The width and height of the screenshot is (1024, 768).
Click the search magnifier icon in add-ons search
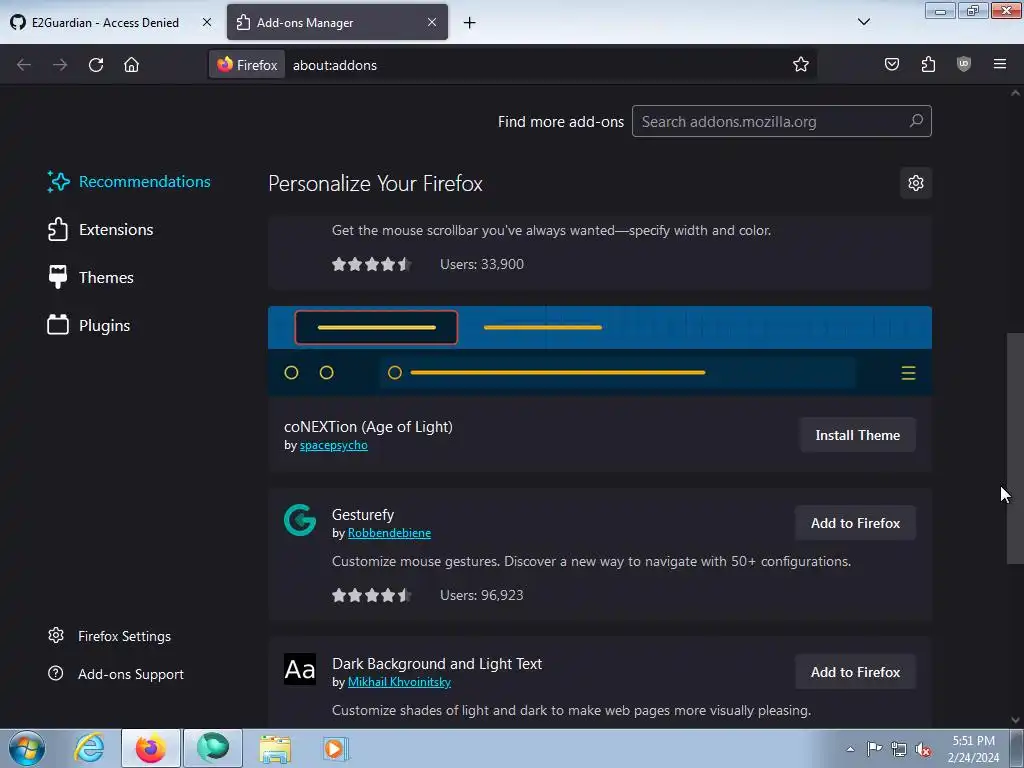[916, 121]
